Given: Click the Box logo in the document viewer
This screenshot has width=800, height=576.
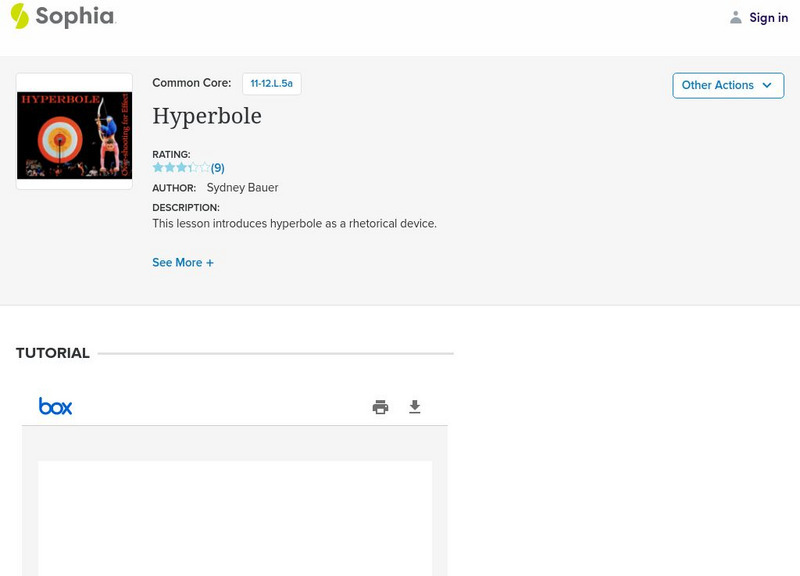Looking at the screenshot, I should [x=57, y=405].
